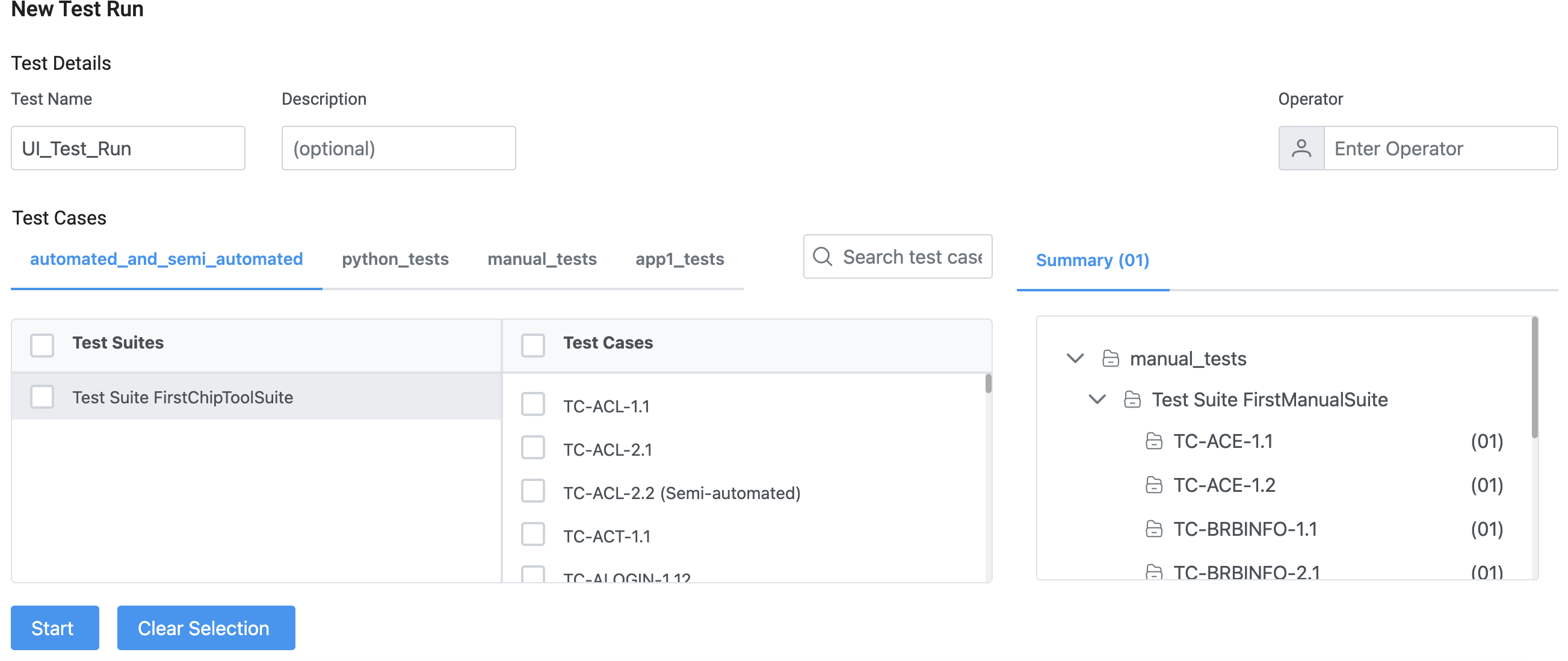Click the Search test cases field

point(898,256)
